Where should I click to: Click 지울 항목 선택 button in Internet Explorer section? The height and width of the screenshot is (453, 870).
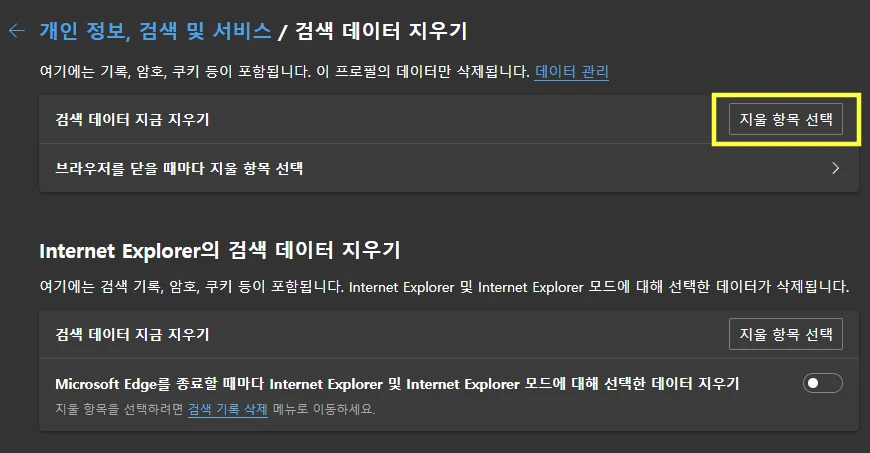(786, 334)
